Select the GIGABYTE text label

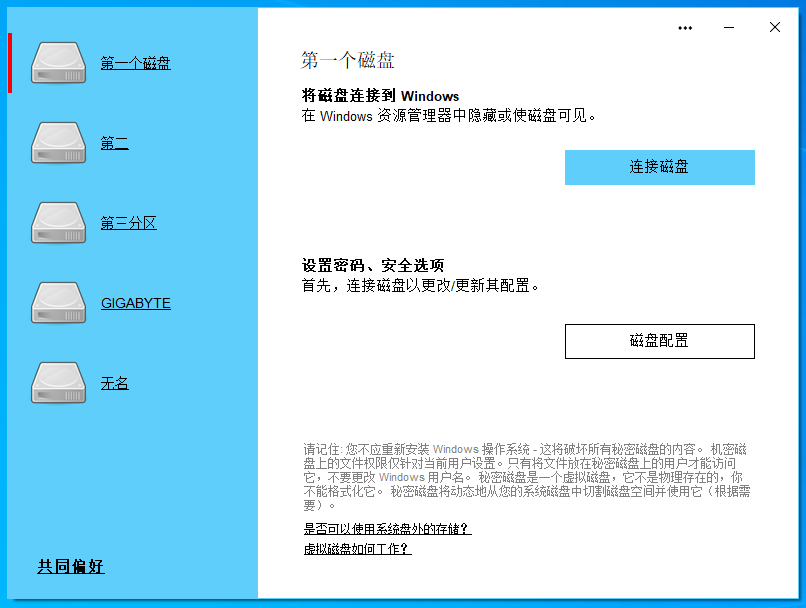click(135, 303)
